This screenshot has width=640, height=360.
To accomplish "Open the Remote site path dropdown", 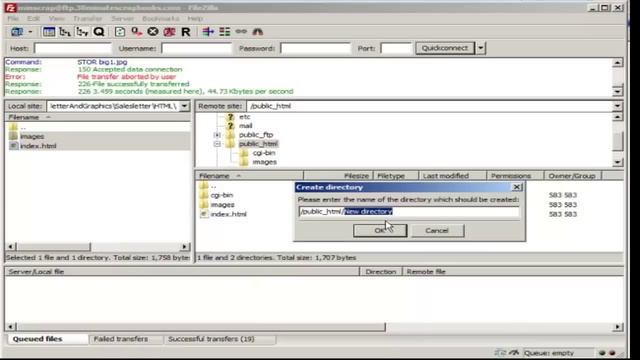I will tap(618, 106).
